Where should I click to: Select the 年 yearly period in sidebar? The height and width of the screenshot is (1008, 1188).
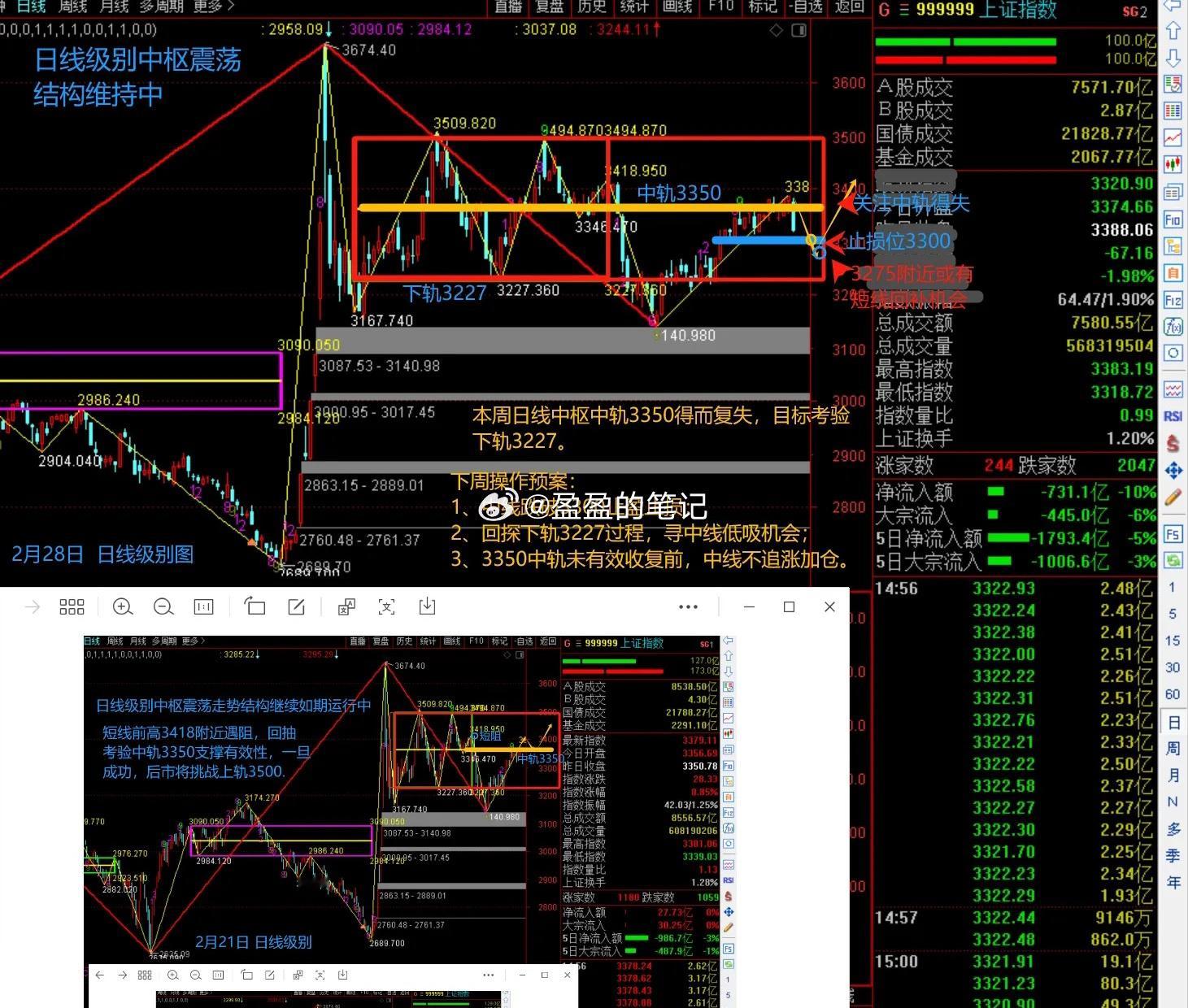click(1173, 882)
